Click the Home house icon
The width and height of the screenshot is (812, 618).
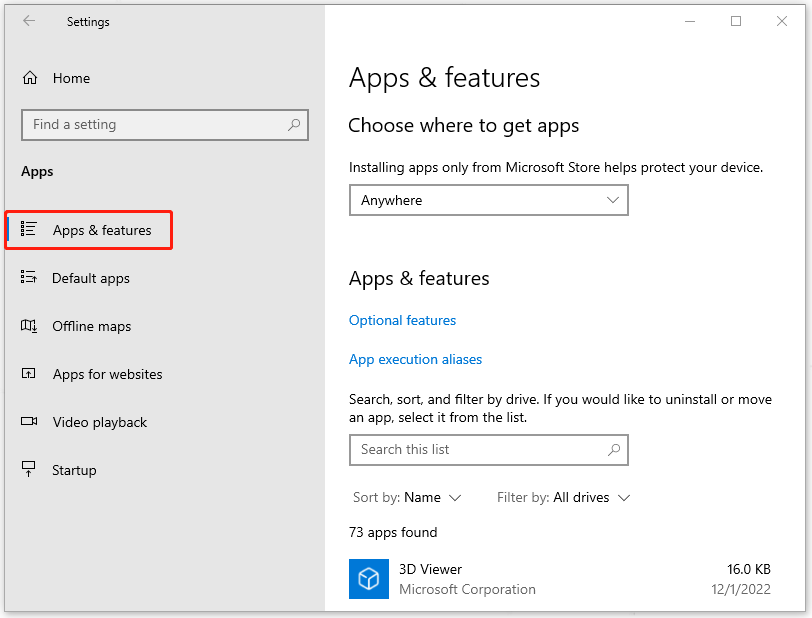(x=31, y=78)
